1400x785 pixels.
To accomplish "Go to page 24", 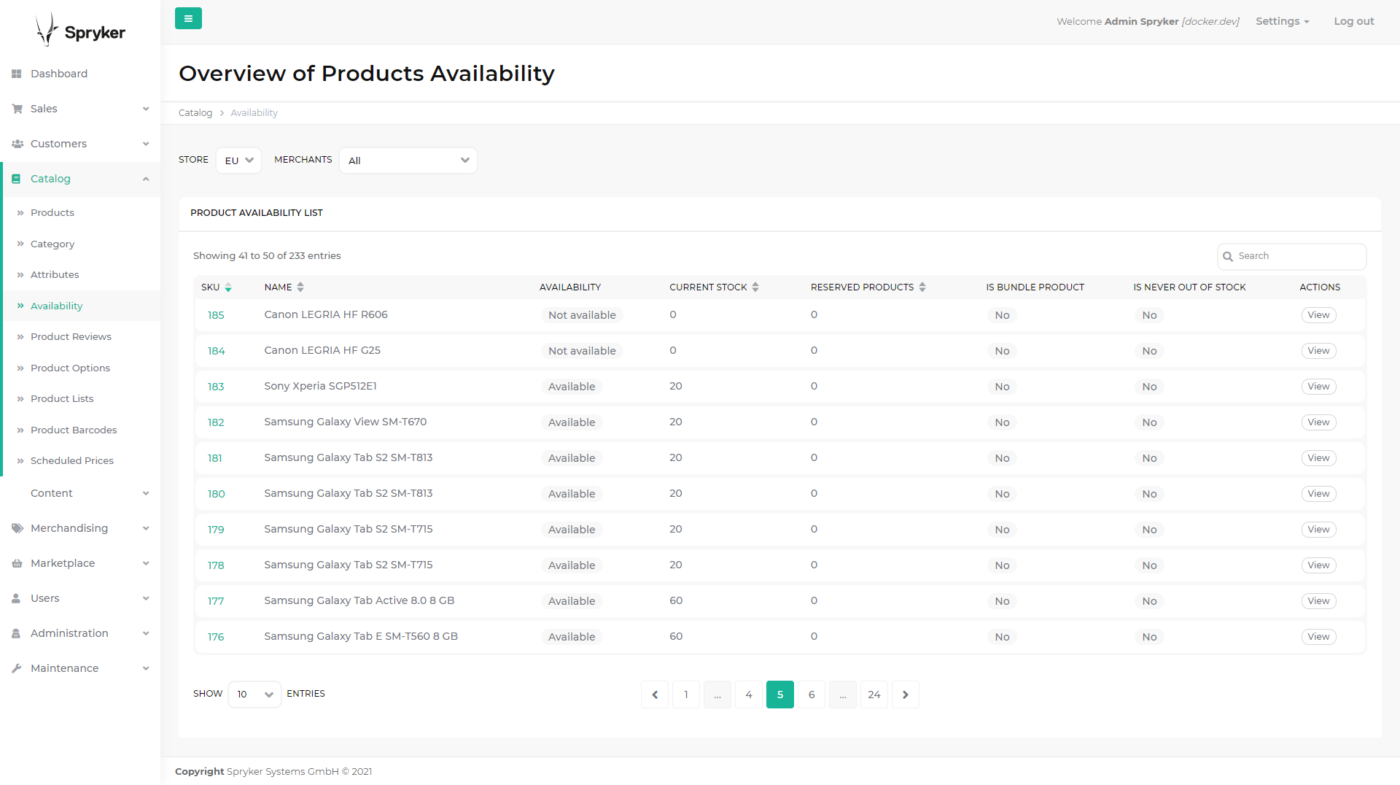I will tap(874, 695).
